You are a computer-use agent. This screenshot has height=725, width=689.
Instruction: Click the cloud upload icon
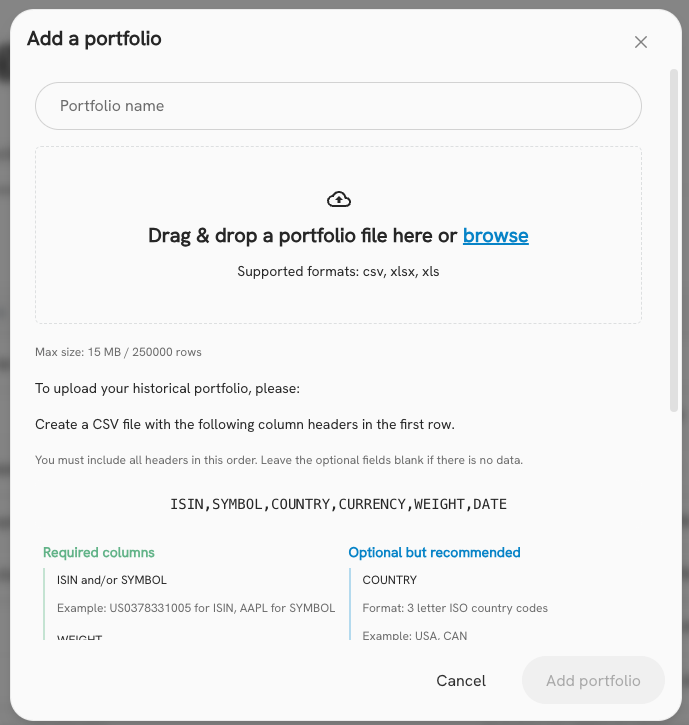click(339, 199)
